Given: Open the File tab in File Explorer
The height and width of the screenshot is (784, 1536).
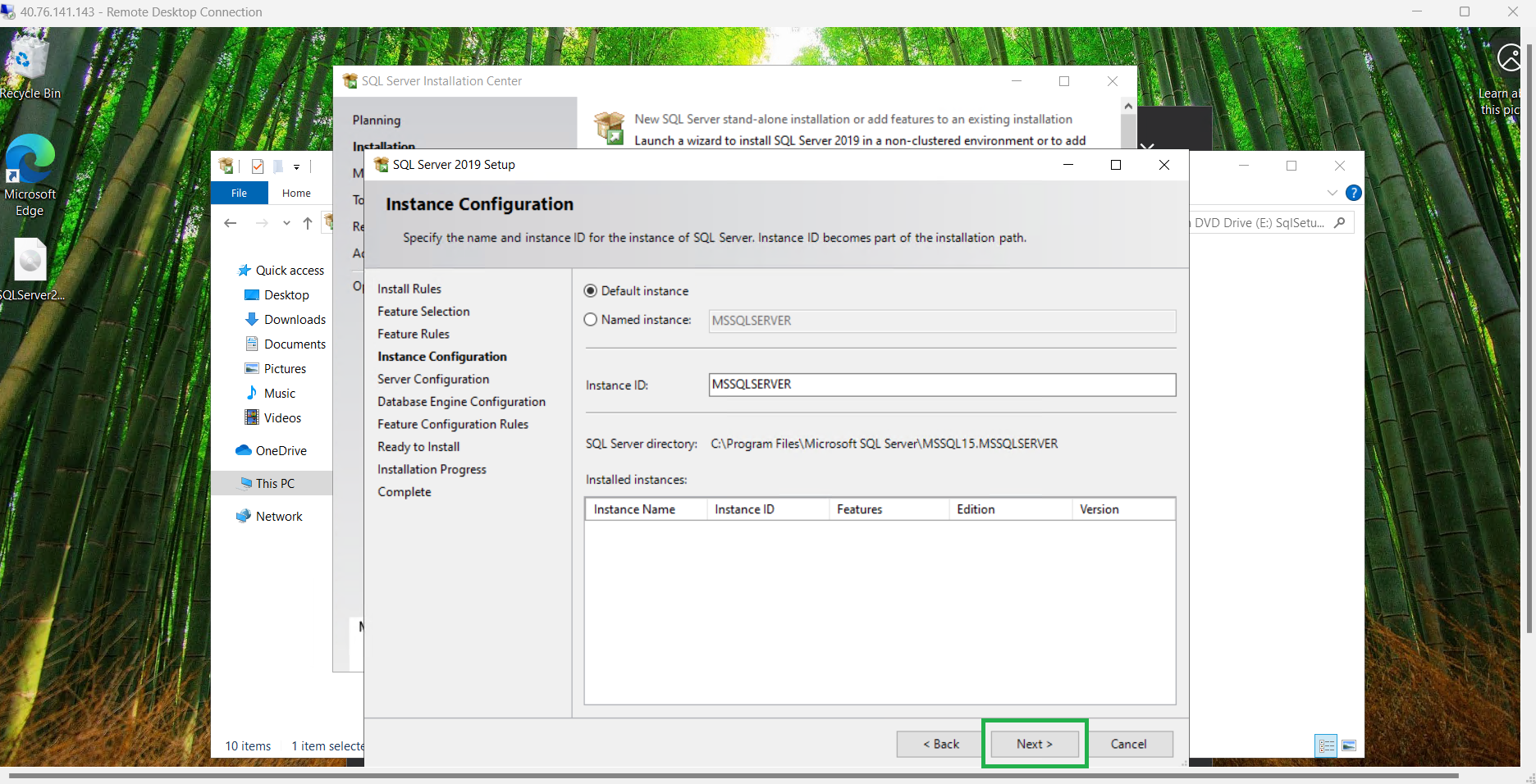Looking at the screenshot, I should [x=239, y=193].
